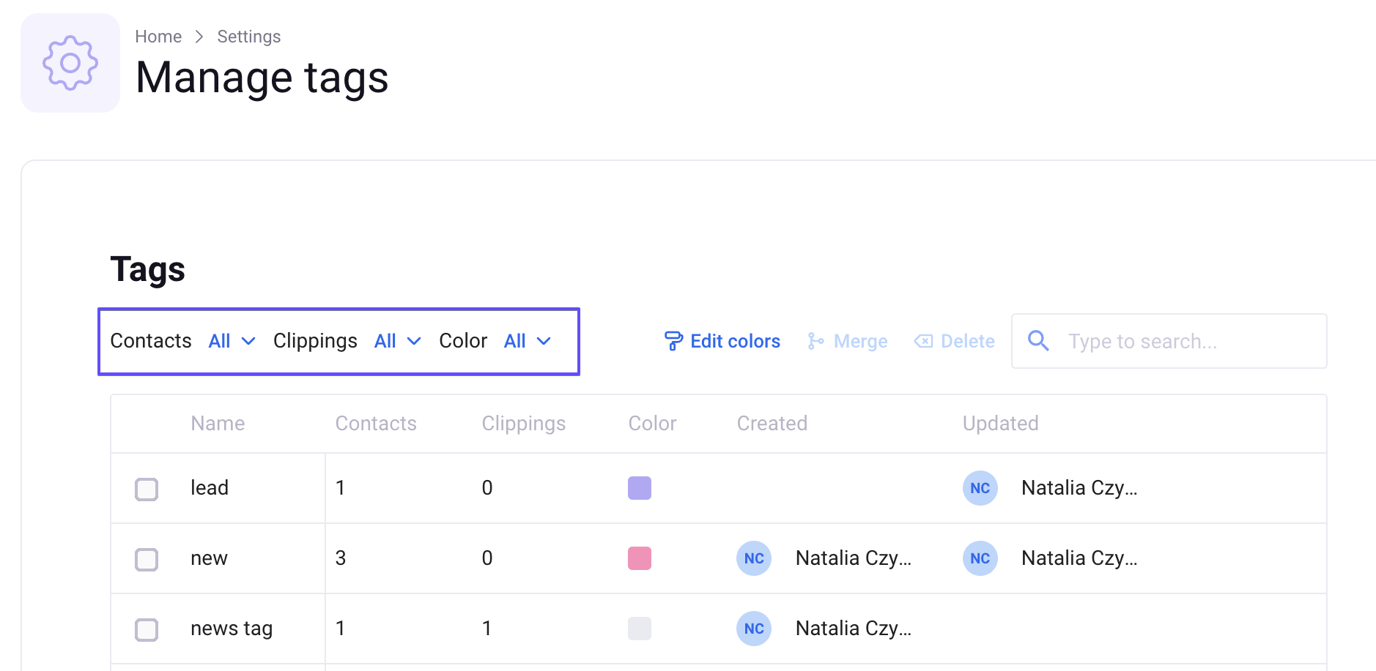Click the merge branch icon

click(816, 341)
